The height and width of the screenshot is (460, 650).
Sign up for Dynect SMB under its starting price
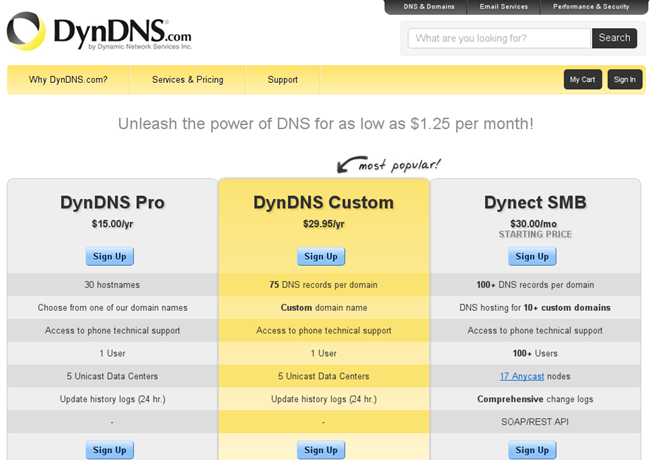532,257
